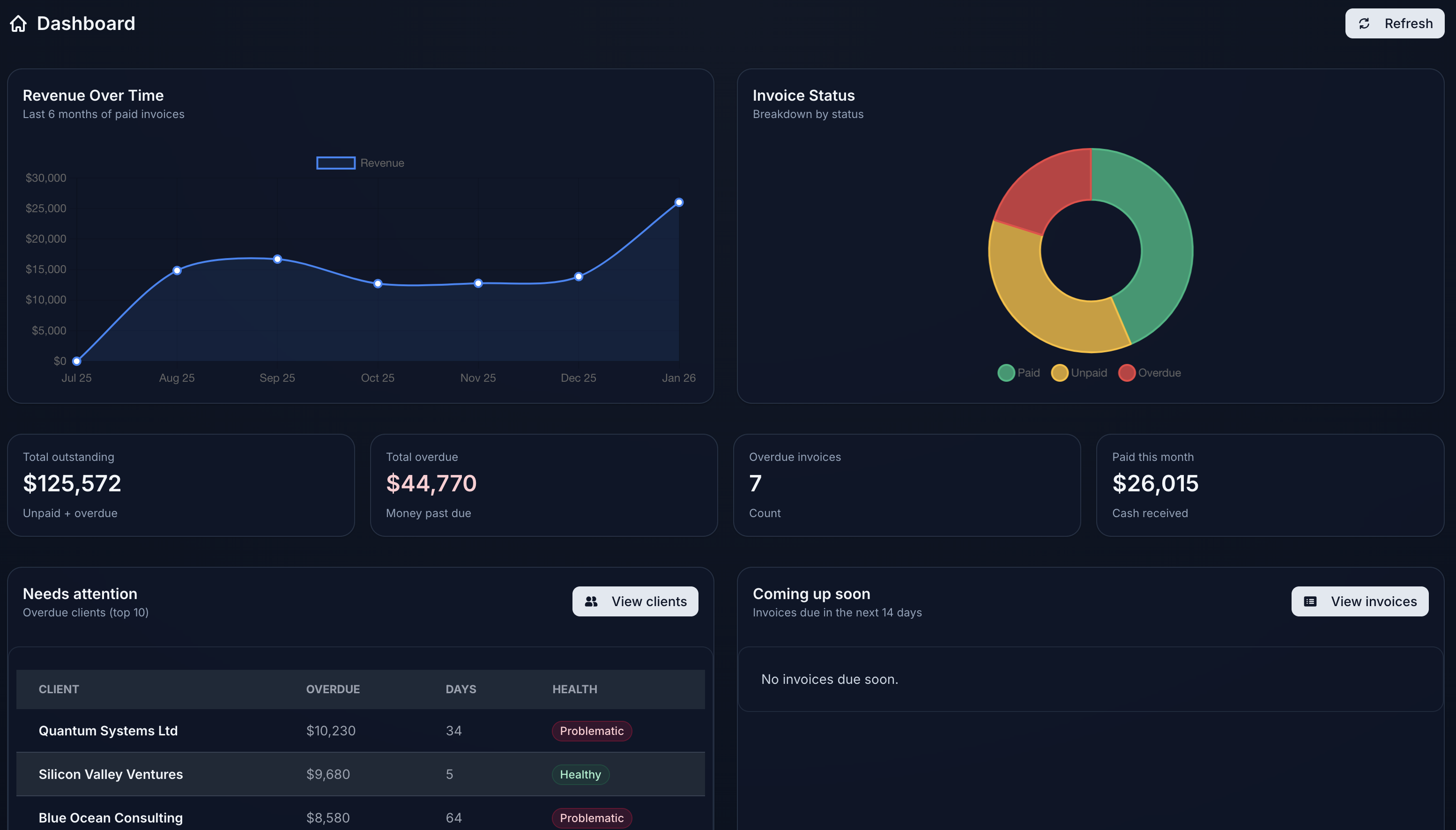The image size is (1456, 830).
Task: Click the Healthy badge for Silicon Valley Ventures
Action: coord(580,774)
